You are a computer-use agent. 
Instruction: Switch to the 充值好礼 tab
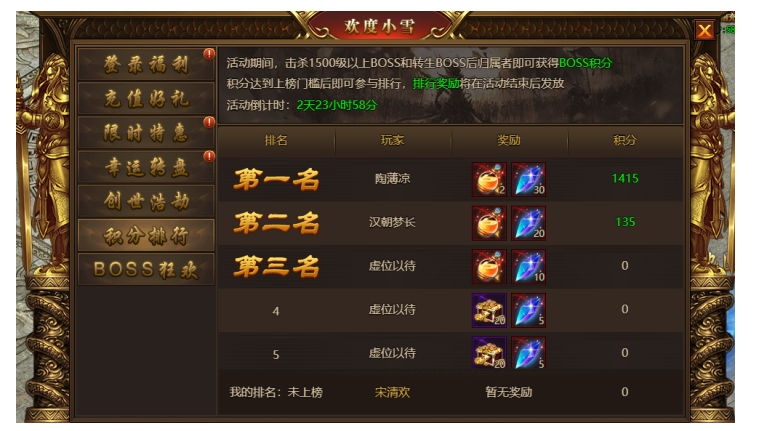(146, 99)
